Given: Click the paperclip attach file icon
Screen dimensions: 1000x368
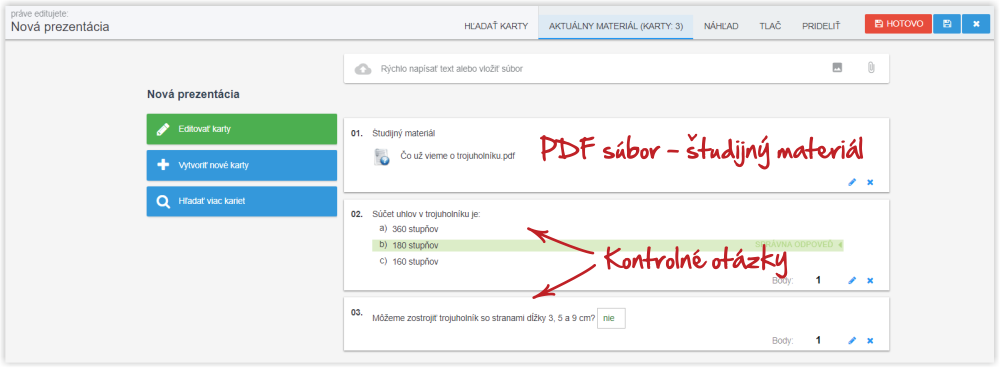Looking at the screenshot, I should pyautogui.click(x=871, y=68).
